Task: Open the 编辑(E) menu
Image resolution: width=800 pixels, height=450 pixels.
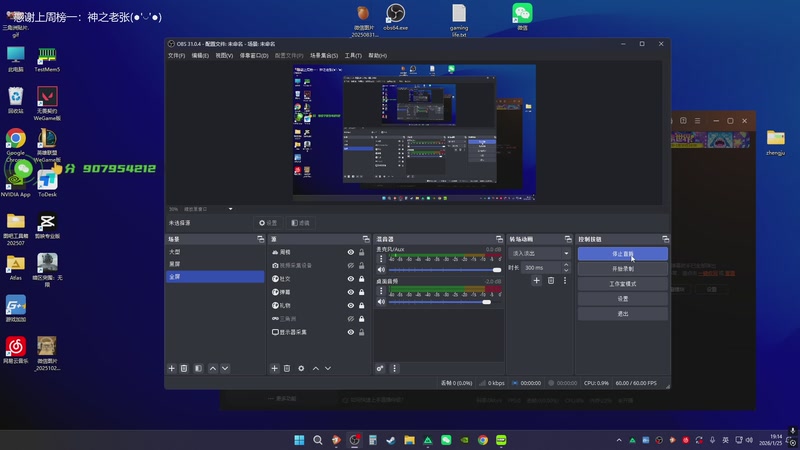Action: pyautogui.click(x=200, y=56)
